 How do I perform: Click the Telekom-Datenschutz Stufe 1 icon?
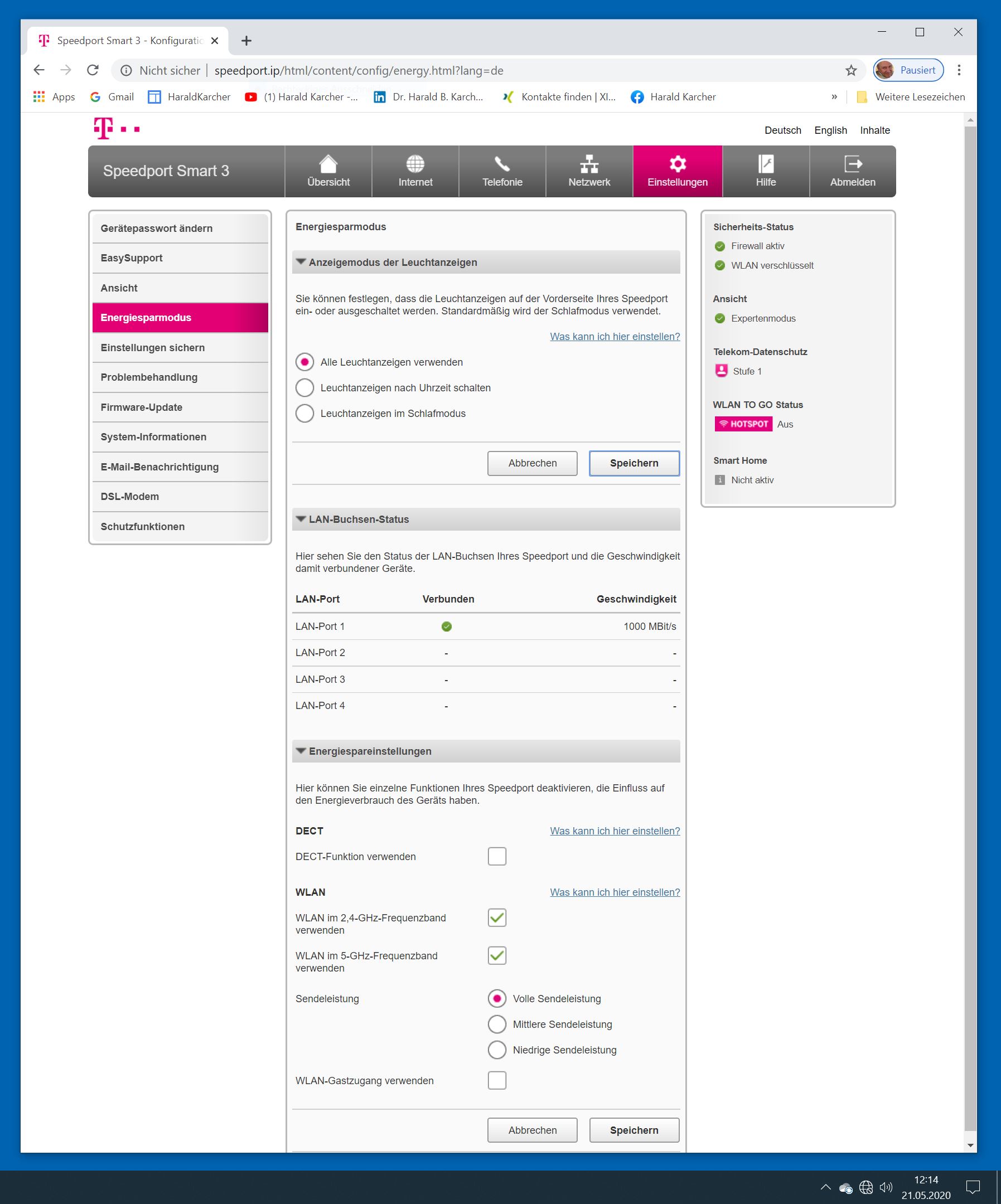tap(721, 371)
